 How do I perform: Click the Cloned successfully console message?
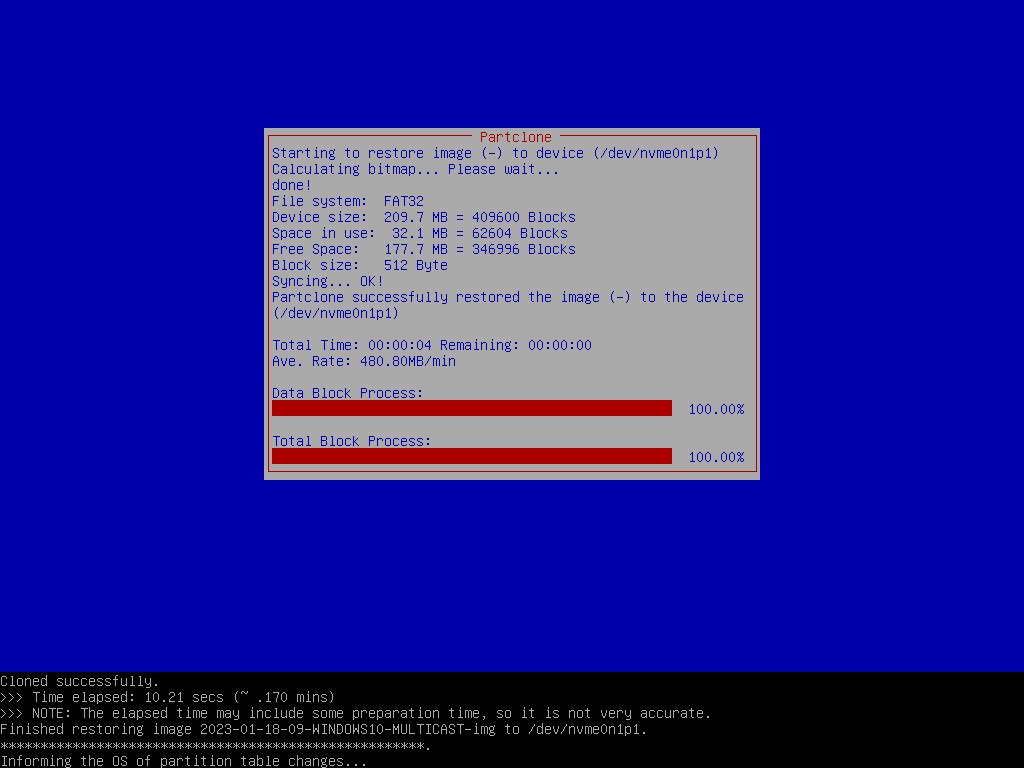pyautogui.click(x=80, y=681)
